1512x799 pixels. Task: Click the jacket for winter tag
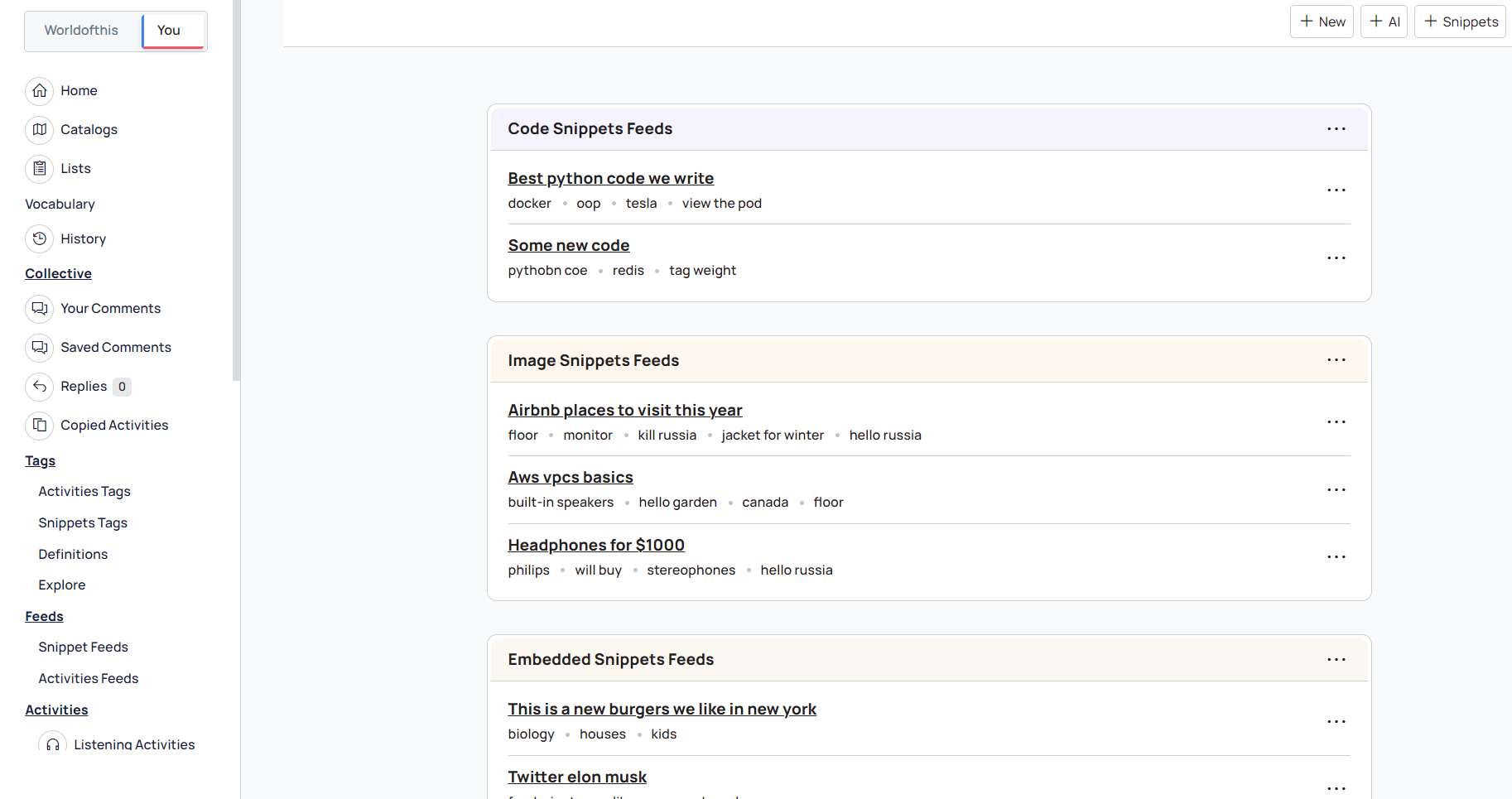[773, 436]
